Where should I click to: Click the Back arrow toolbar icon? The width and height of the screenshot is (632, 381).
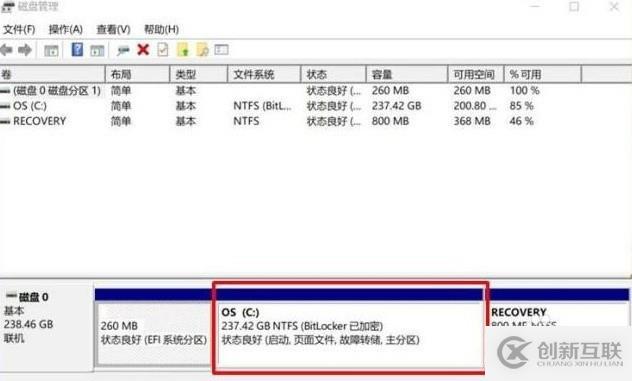click(6, 50)
